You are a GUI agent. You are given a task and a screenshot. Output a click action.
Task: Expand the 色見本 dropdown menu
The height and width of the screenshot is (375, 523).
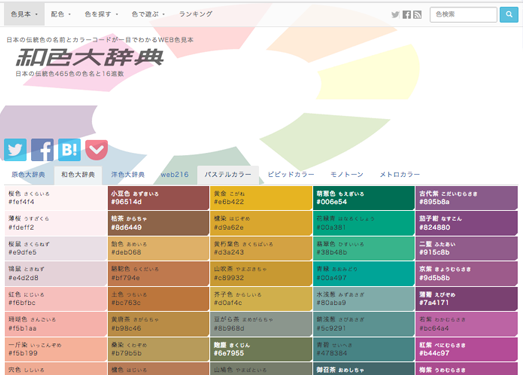(24, 14)
